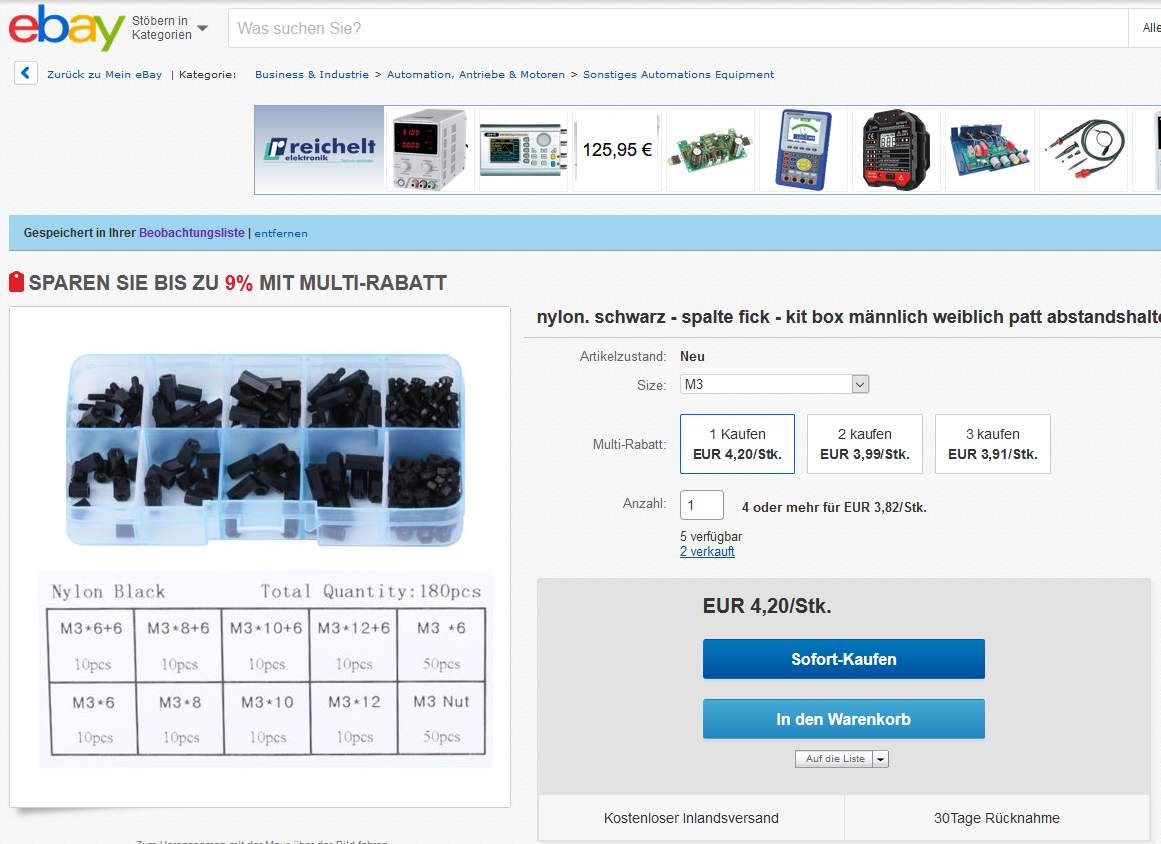Open Zurück zu Mein eBay link
The width and height of the screenshot is (1161, 844).
click(104, 74)
